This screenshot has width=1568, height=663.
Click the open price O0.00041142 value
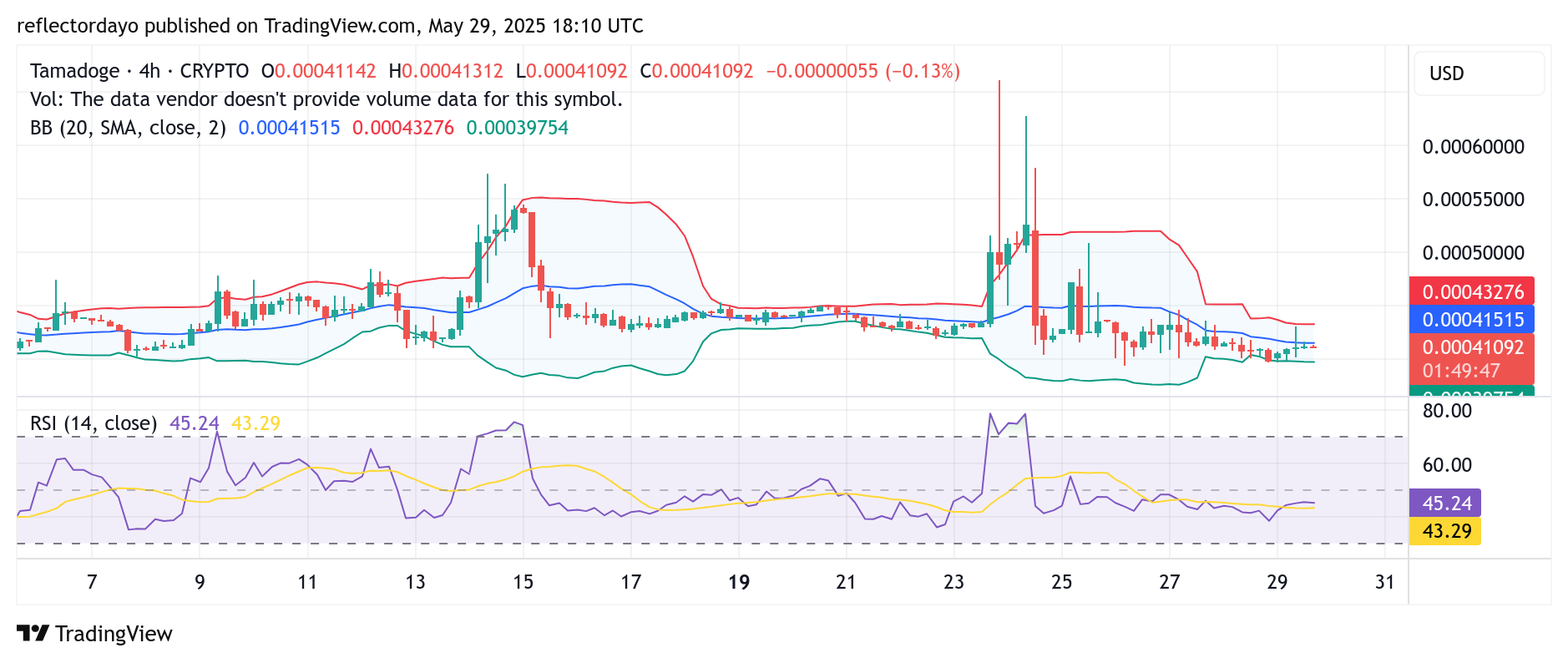point(319,71)
